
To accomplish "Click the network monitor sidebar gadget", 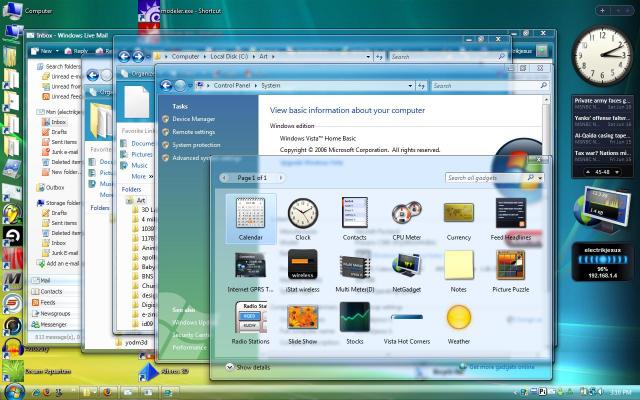I will click(603, 209).
